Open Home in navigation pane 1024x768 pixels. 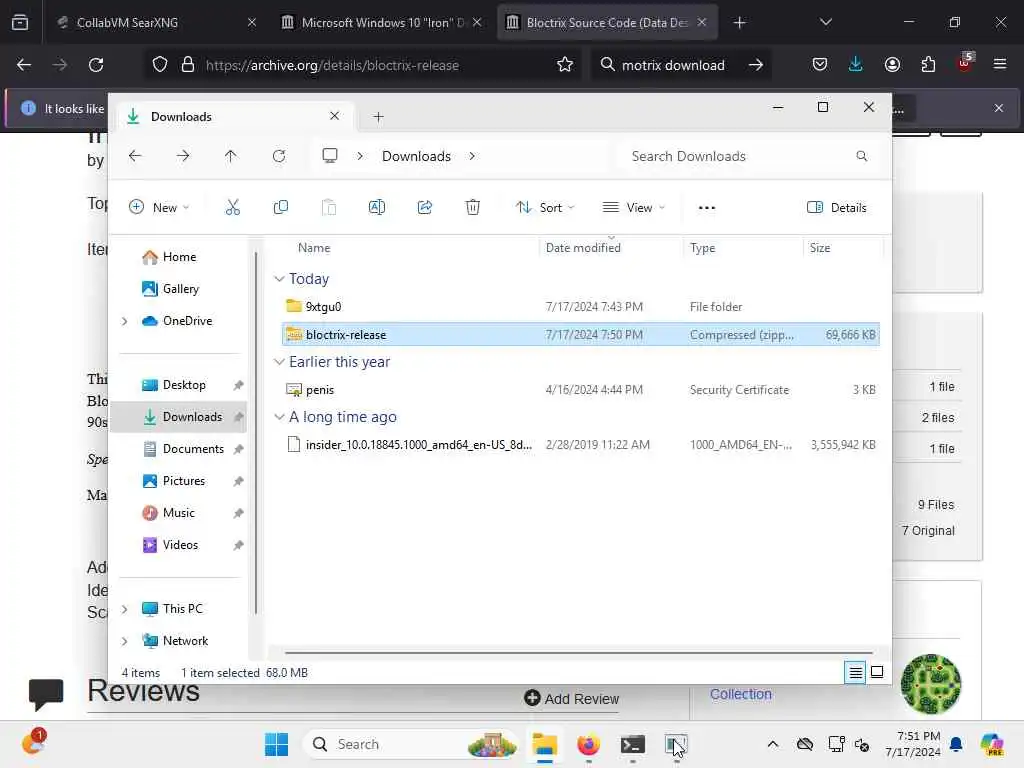tap(178, 257)
